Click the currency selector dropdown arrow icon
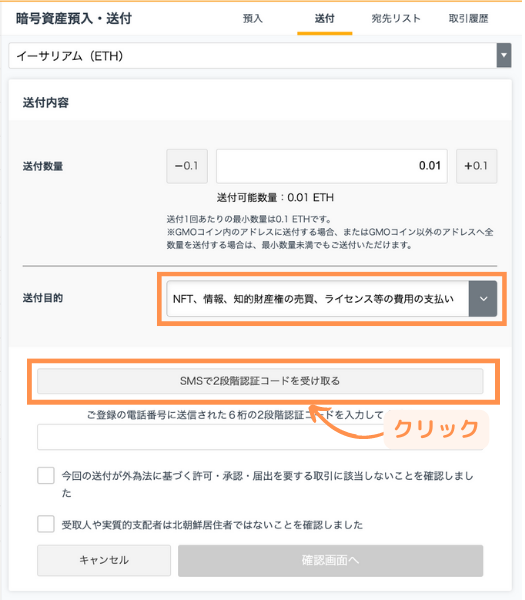 tap(506, 55)
